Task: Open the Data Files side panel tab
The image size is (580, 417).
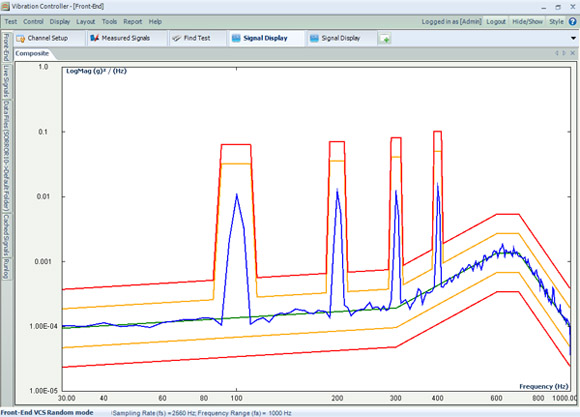Action: point(6,155)
